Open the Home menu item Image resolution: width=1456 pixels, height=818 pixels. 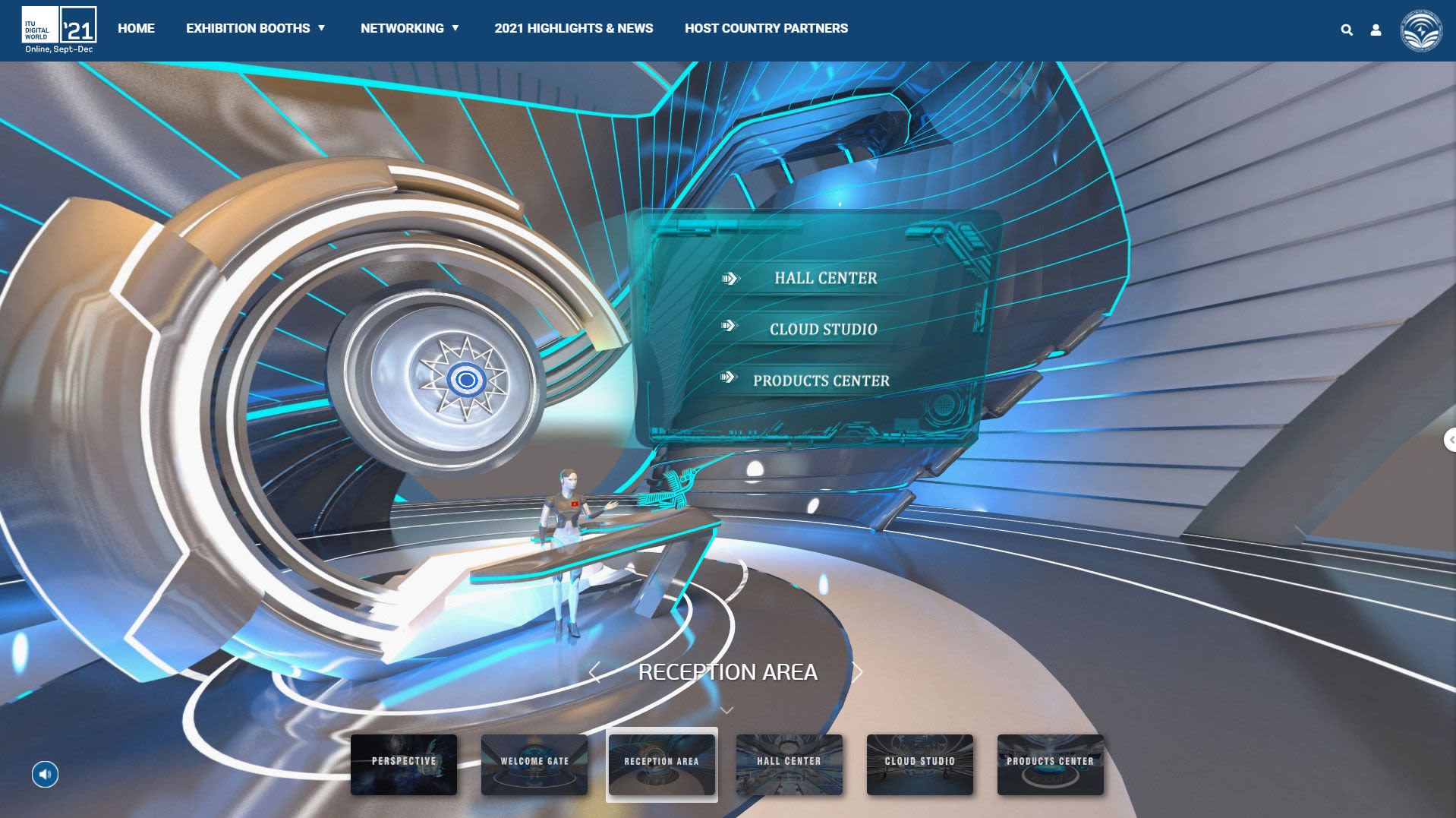coord(136,28)
